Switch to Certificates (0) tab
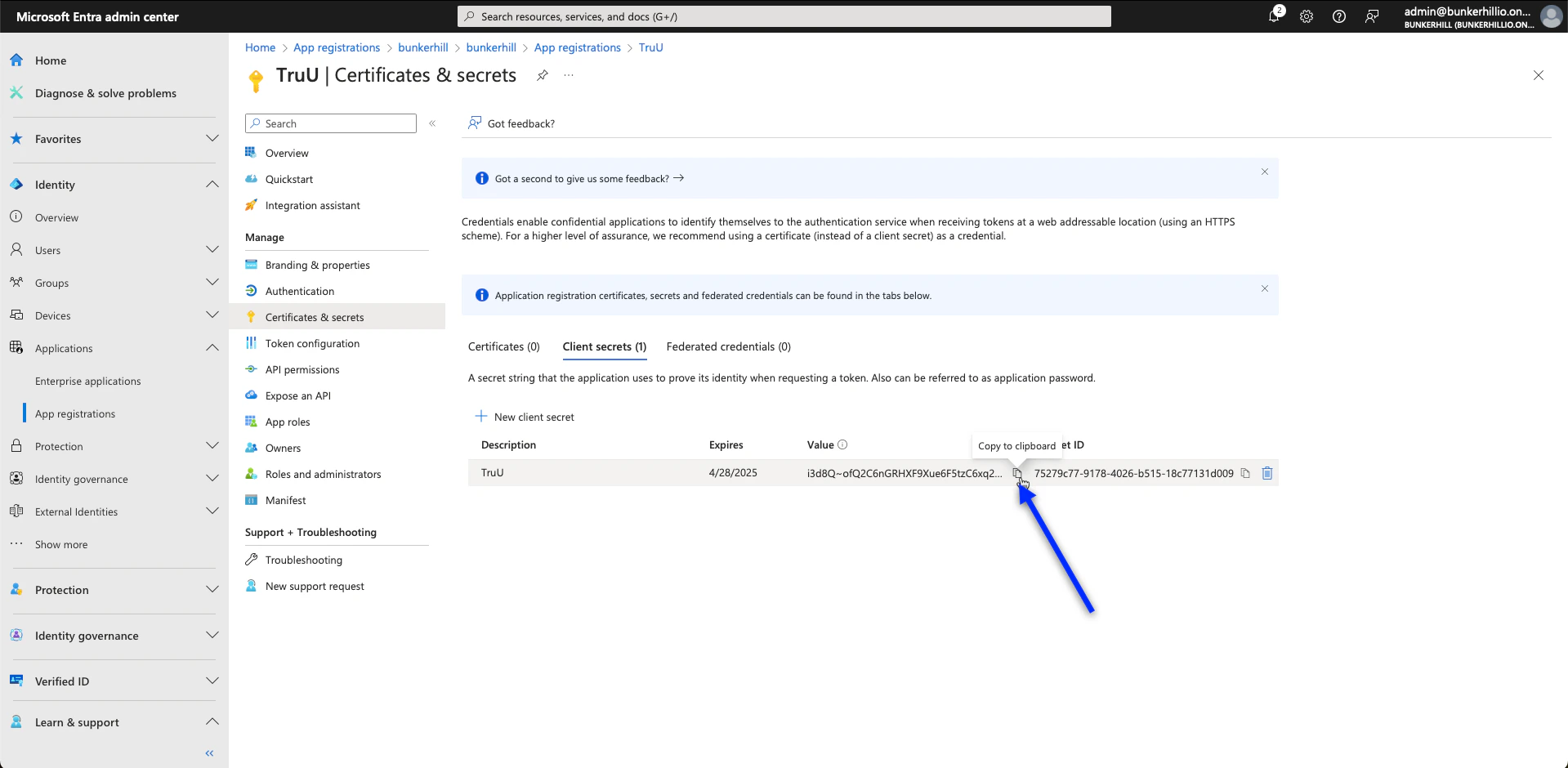This screenshot has width=1568, height=768. 504,346
